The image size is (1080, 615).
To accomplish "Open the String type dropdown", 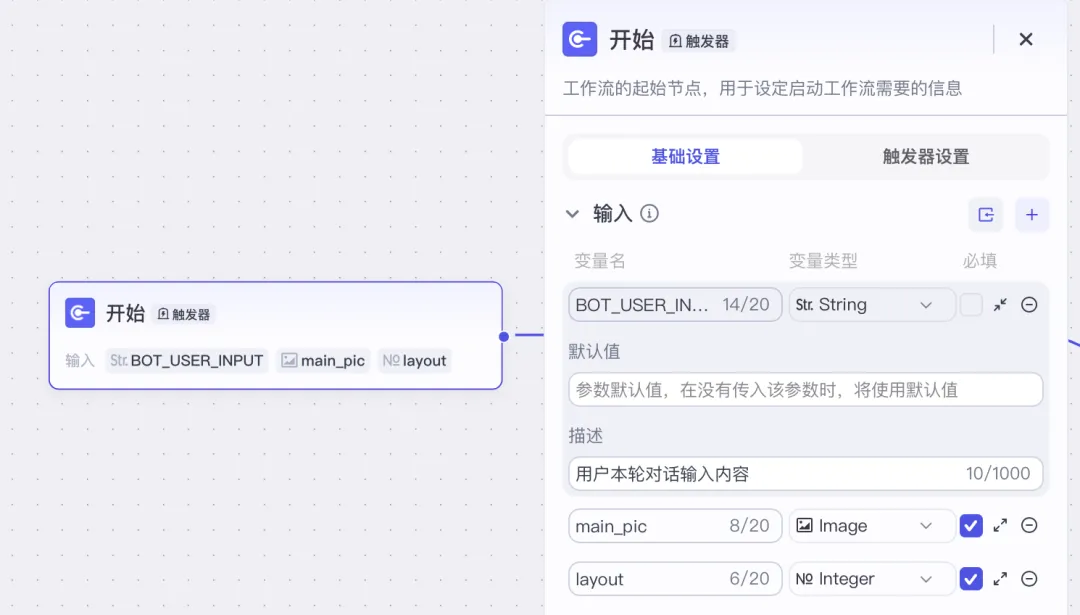I will (x=871, y=304).
